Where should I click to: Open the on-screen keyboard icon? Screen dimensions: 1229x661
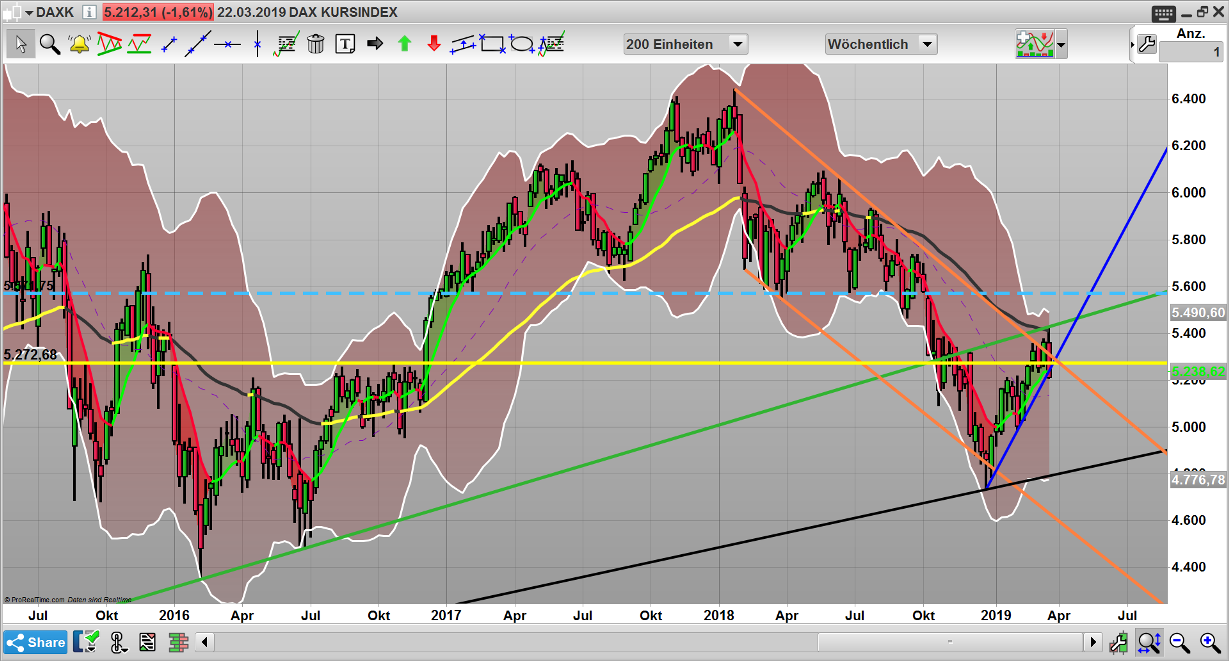click(x=1163, y=14)
